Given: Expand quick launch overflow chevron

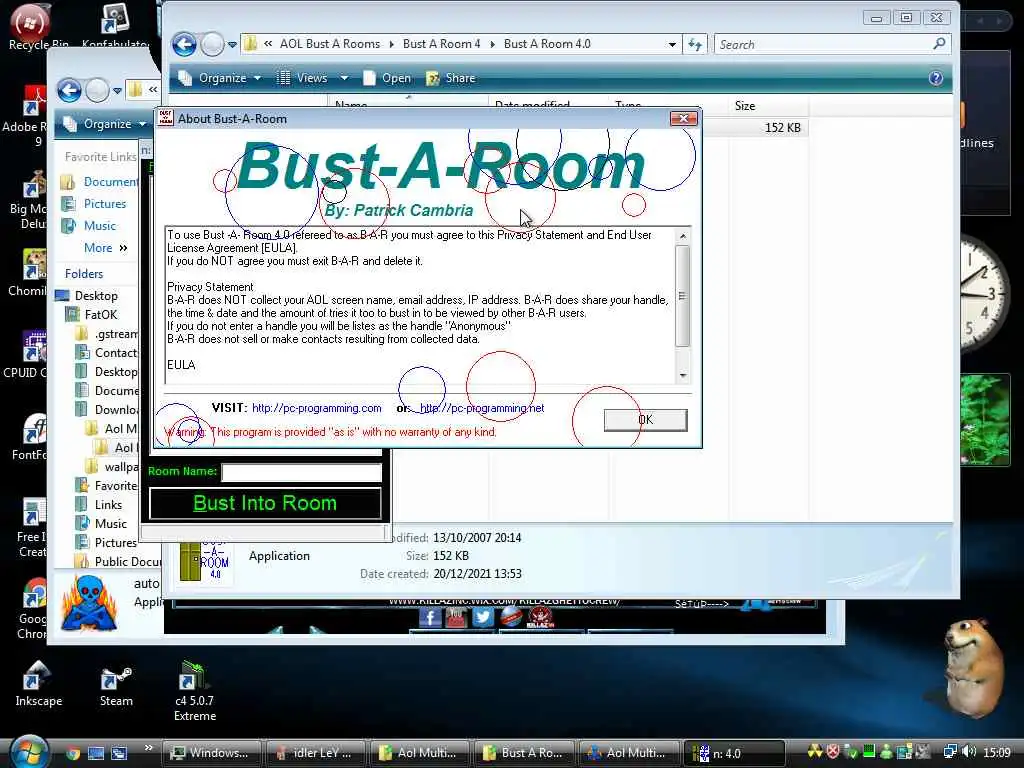Looking at the screenshot, I should click(x=148, y=748).
